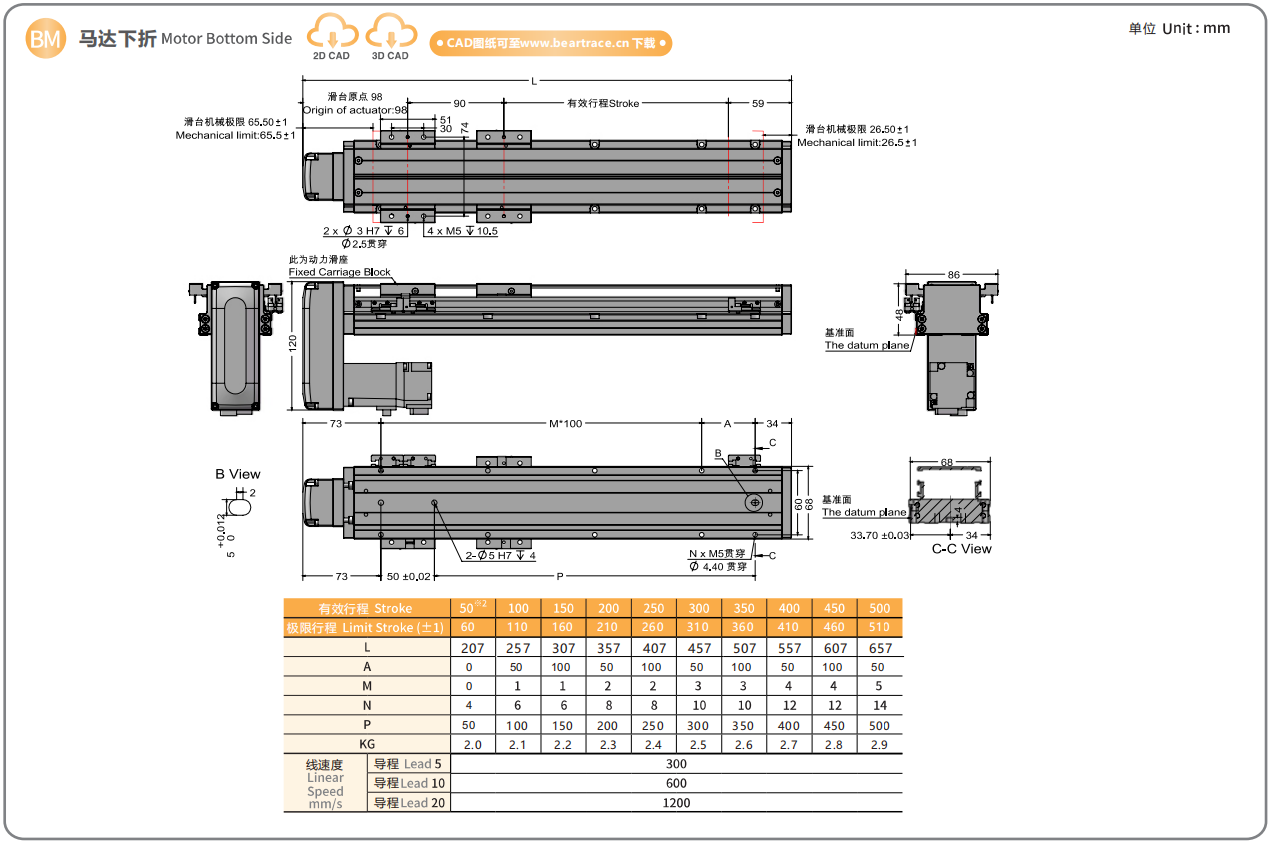Open the www.beartrace.cn CAD download banner
Screen dimensions: 1271x843
point(550,43)
